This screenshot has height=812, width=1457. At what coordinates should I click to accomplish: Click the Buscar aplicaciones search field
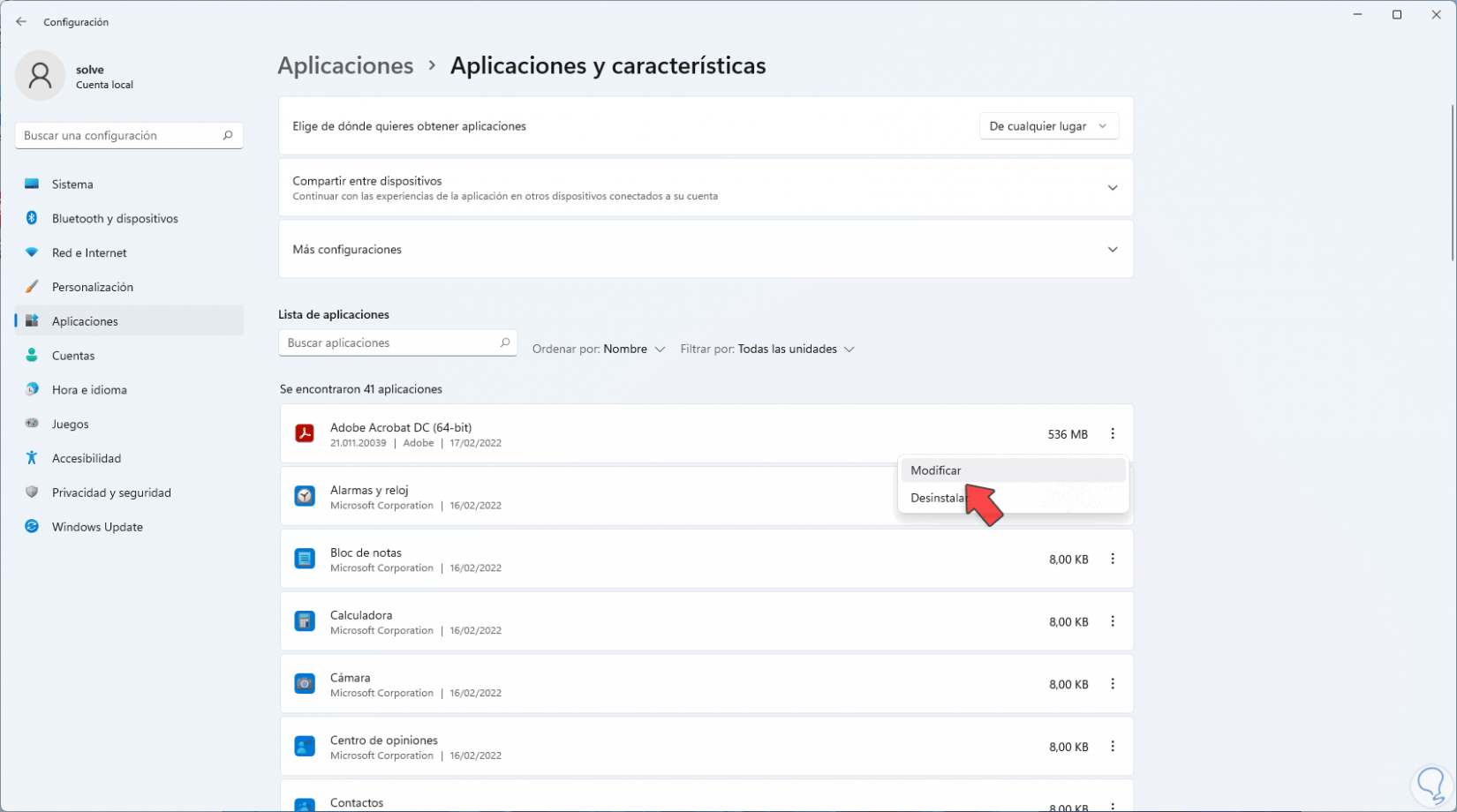tap(389, 343)
